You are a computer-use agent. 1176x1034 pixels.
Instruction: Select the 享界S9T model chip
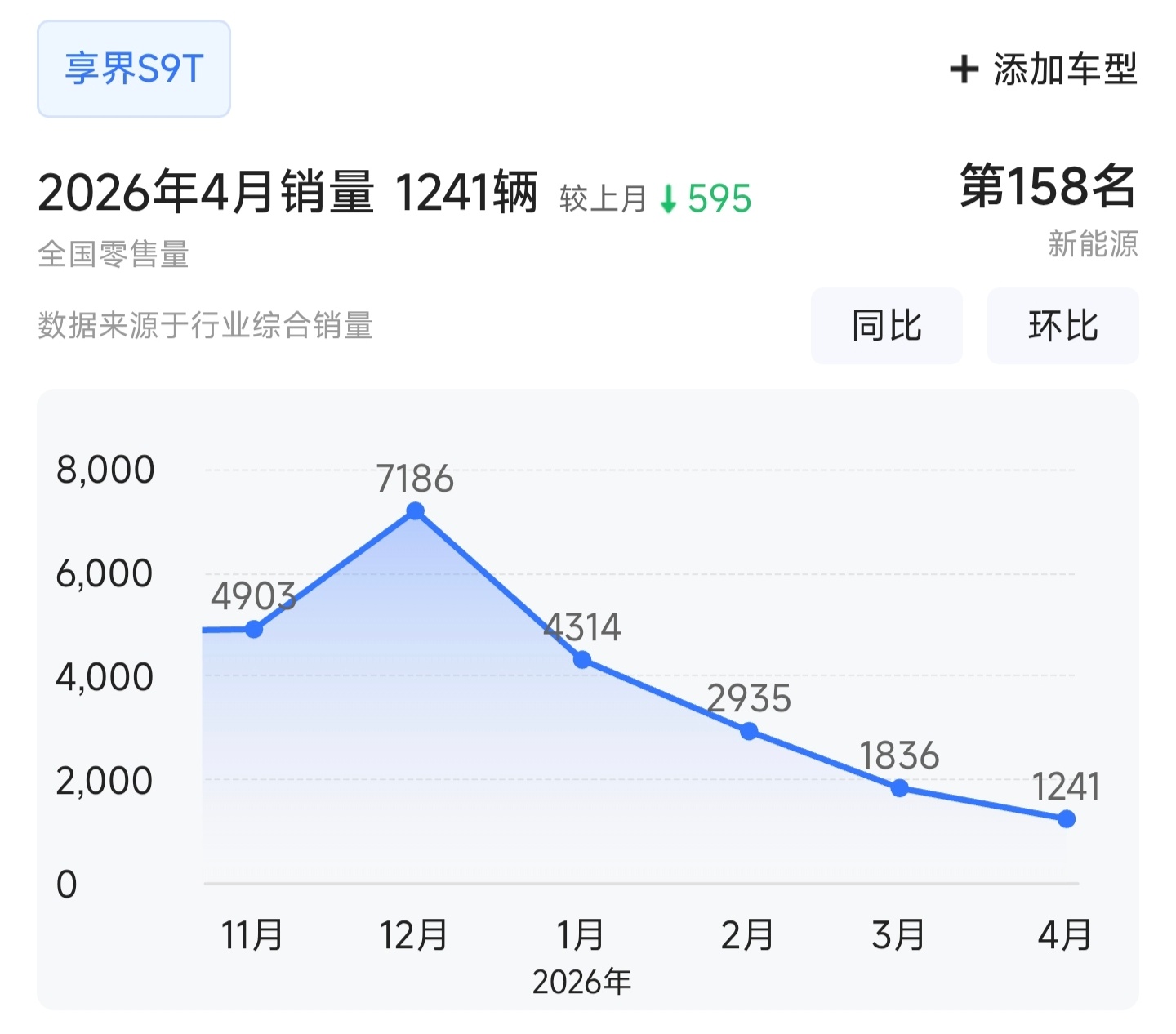134,69
